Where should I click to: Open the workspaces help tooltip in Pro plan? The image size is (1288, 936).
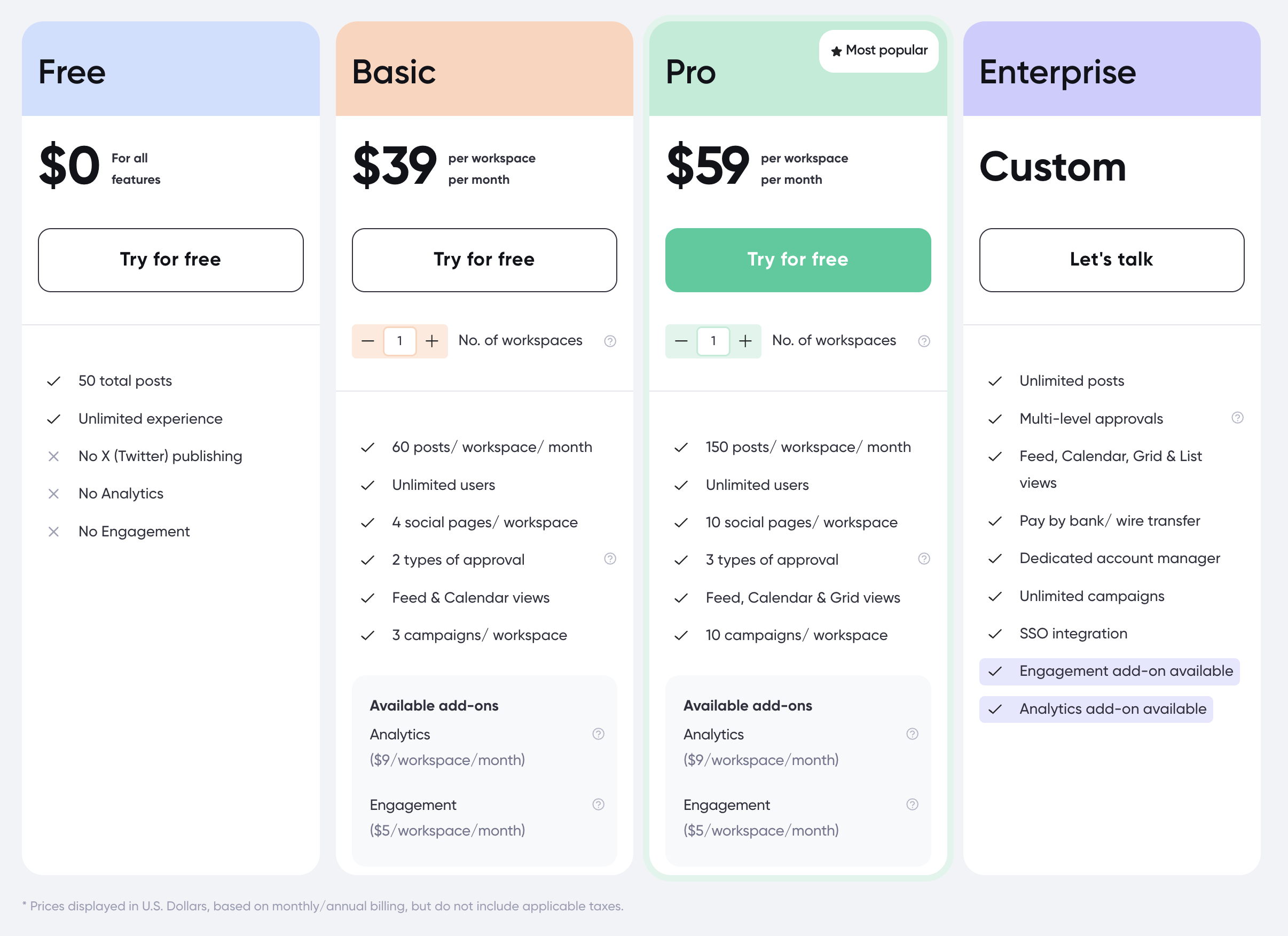pyautogui.click(x=924, y=341)
